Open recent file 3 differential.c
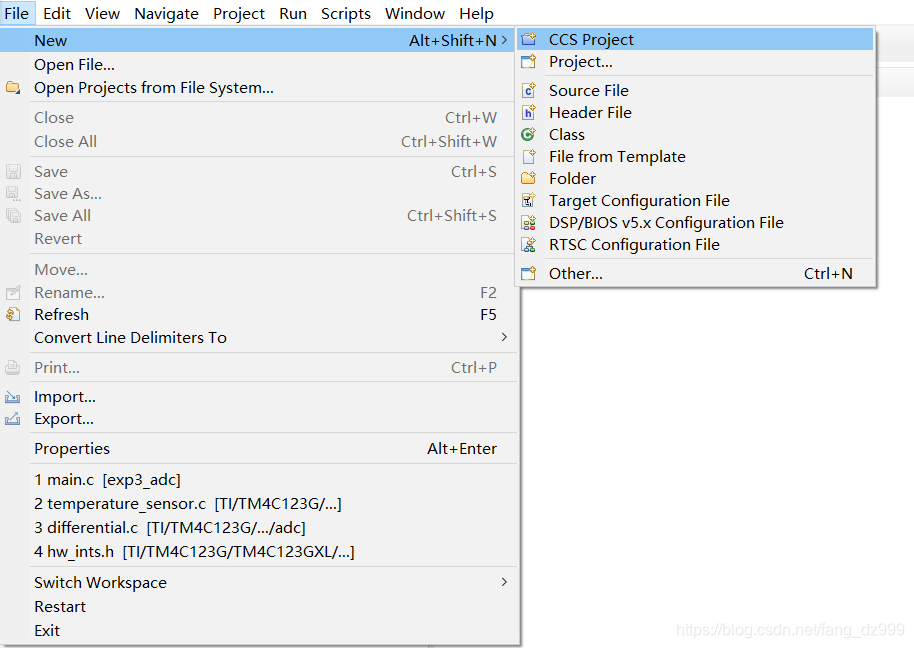914x648 pixels. 259,527
